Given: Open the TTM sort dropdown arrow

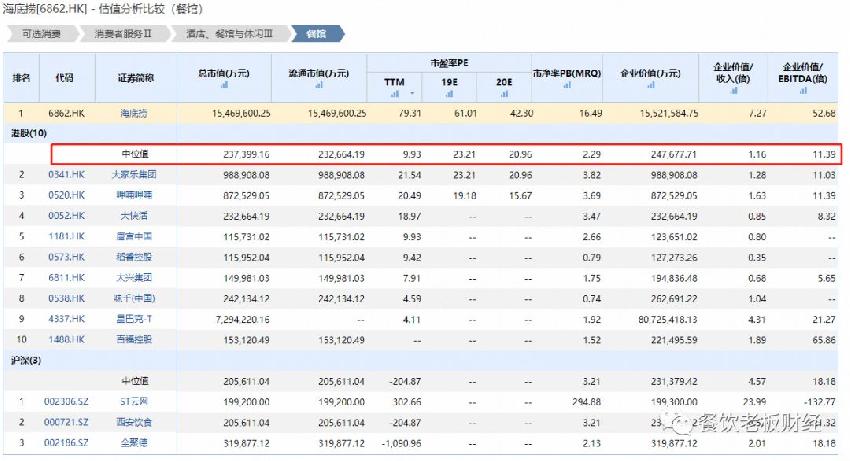Looking at the screenshot, I should (x=412, y=94).
